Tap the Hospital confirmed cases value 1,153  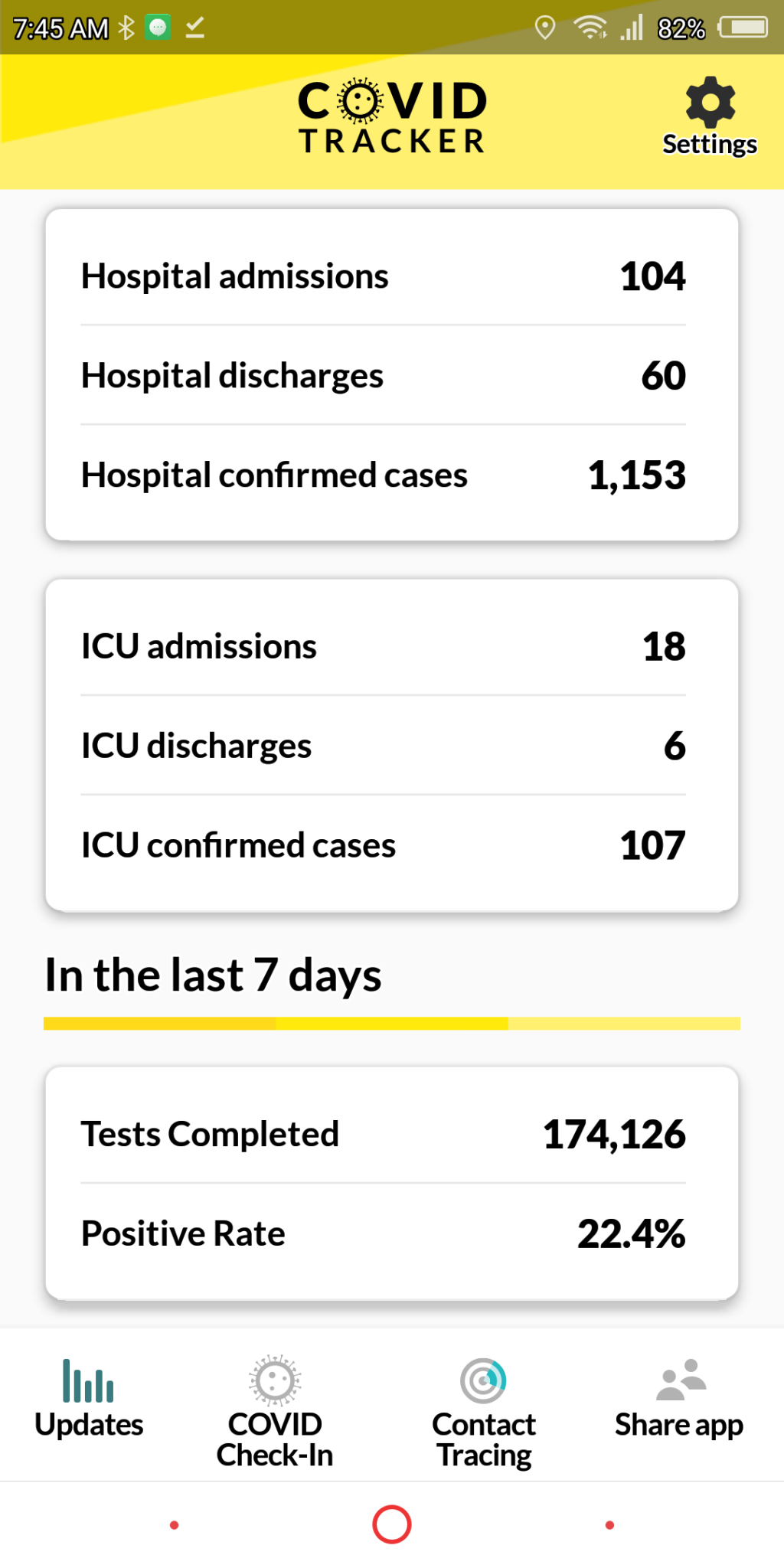(637, 475)
